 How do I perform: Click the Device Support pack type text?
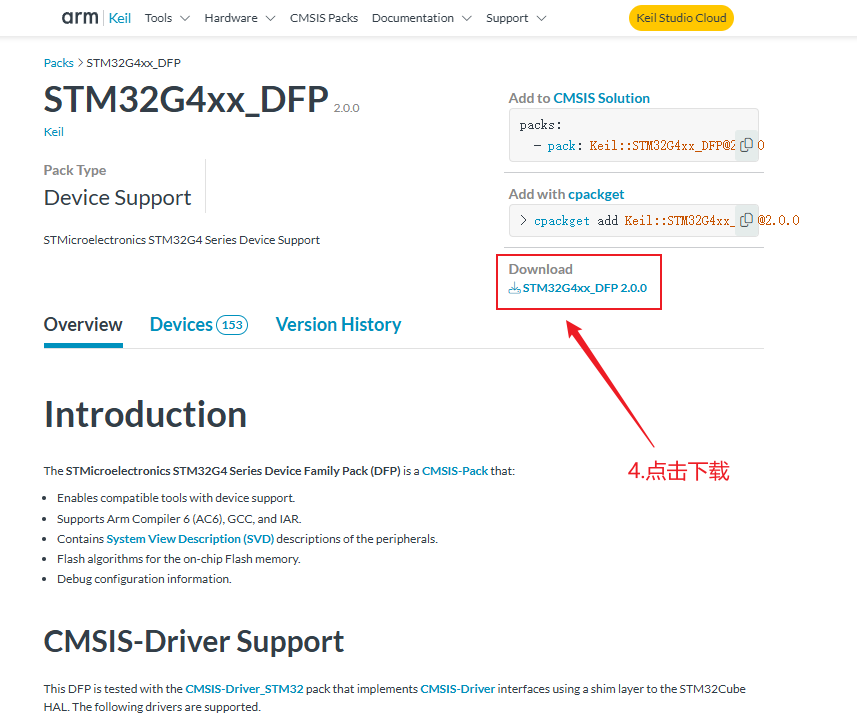(x=118, y=198)
